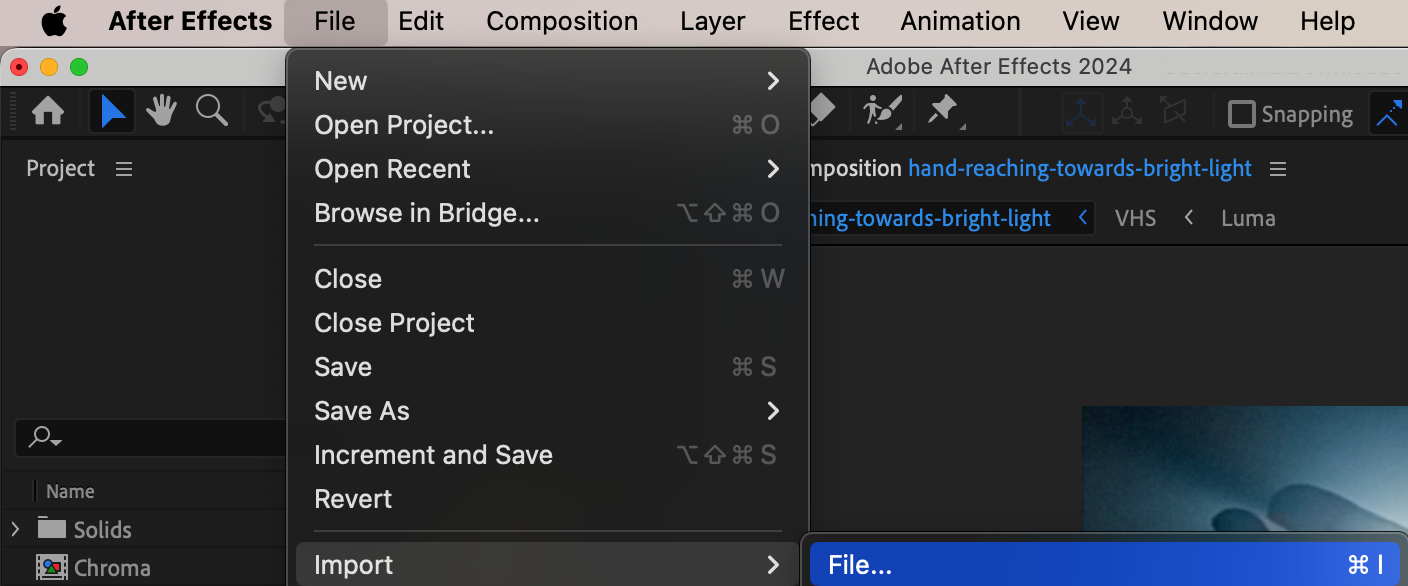Open the Composition menu in menu bar
This screenshot has width=1408, height=586.
click(562, 21)
